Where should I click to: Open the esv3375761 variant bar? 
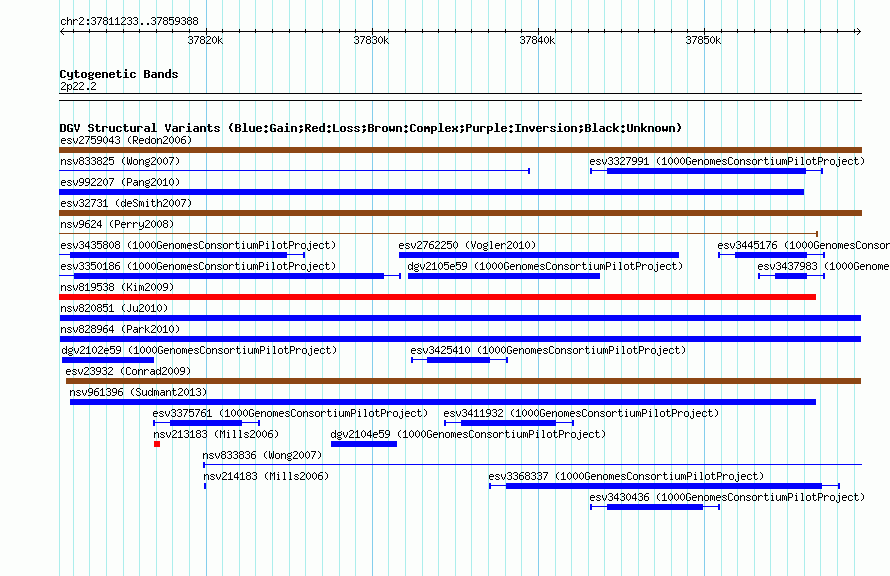[x=206, y=423]
